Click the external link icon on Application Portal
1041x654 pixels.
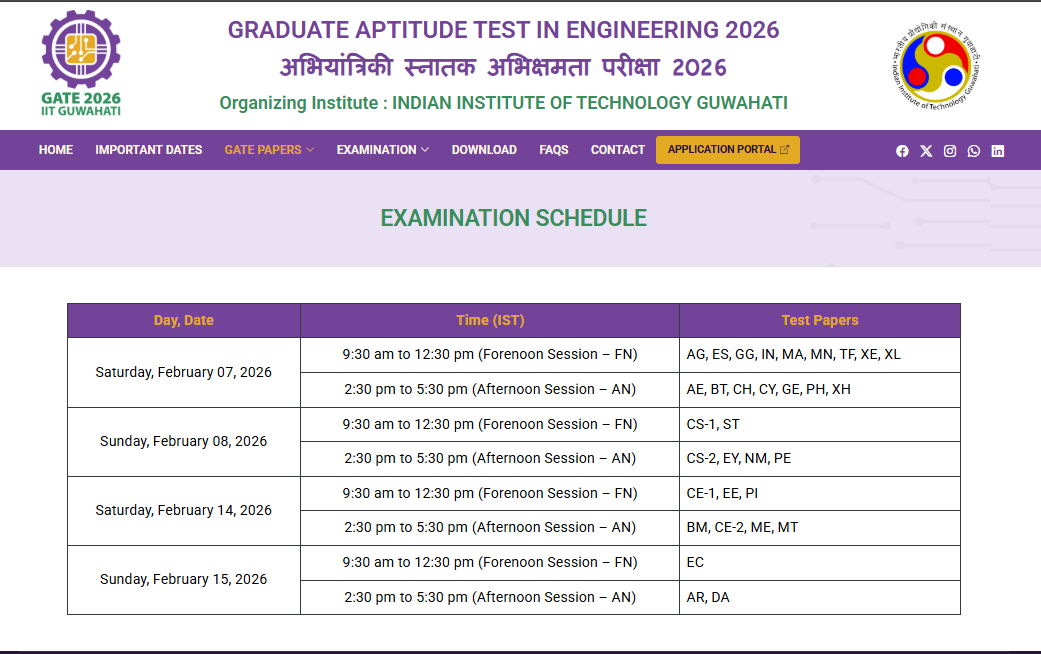pyautogui.click(x=784, y=150)
